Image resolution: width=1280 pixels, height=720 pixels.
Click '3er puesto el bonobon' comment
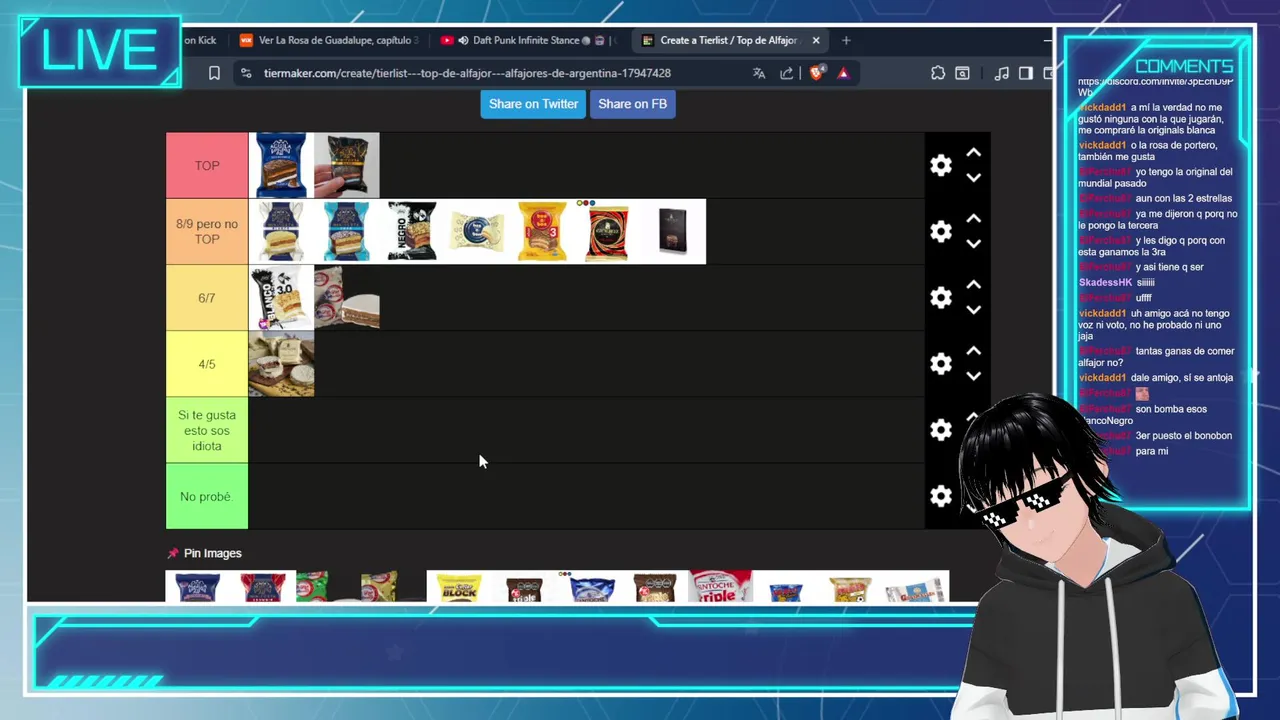click(x=1184, y=436)
